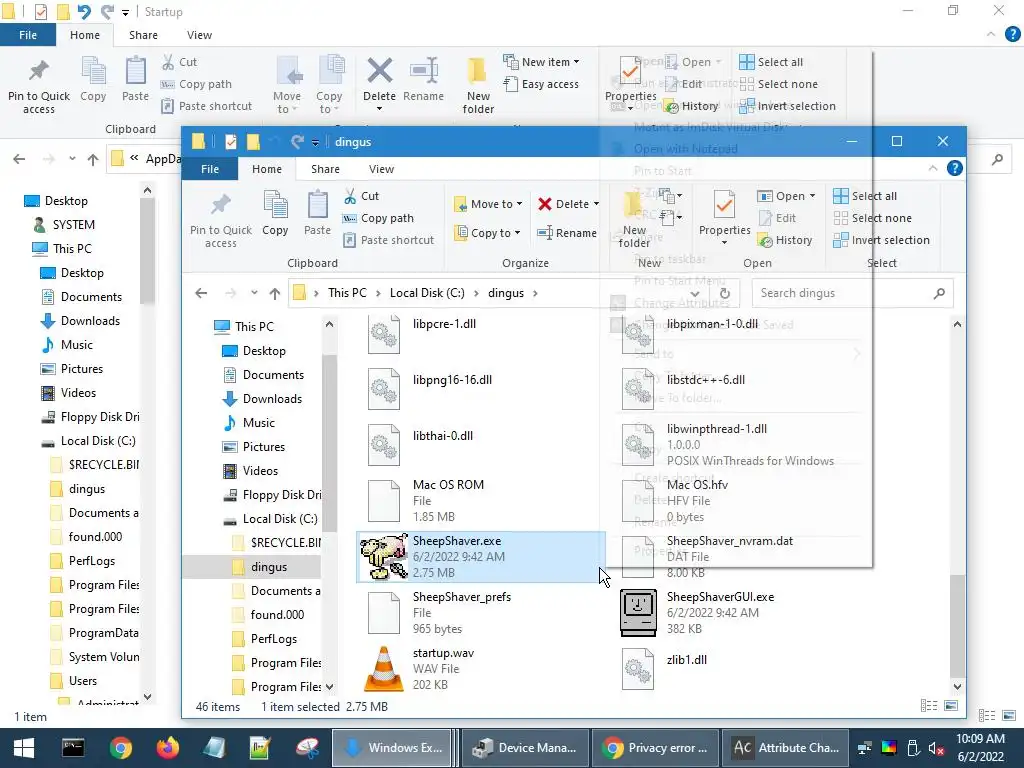Open File tab in dingus window

[210, 168]
